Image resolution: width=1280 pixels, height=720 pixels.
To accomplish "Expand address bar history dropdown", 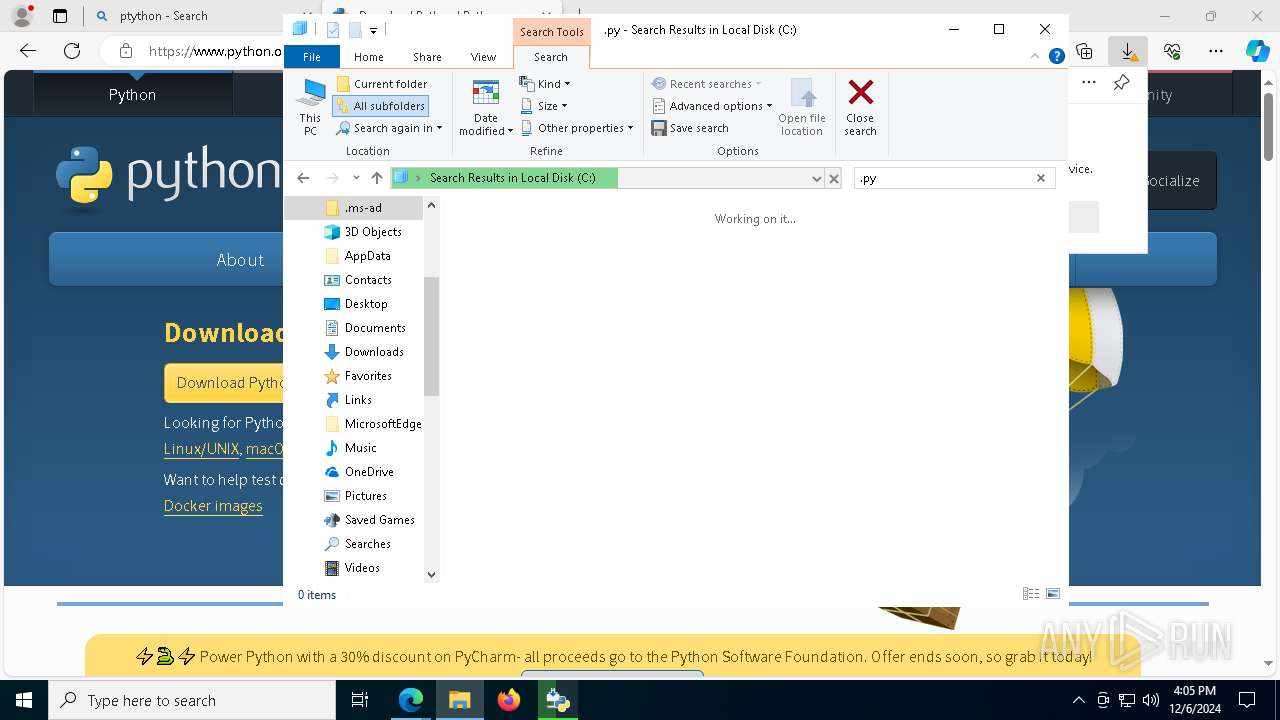I will (816, 178).
